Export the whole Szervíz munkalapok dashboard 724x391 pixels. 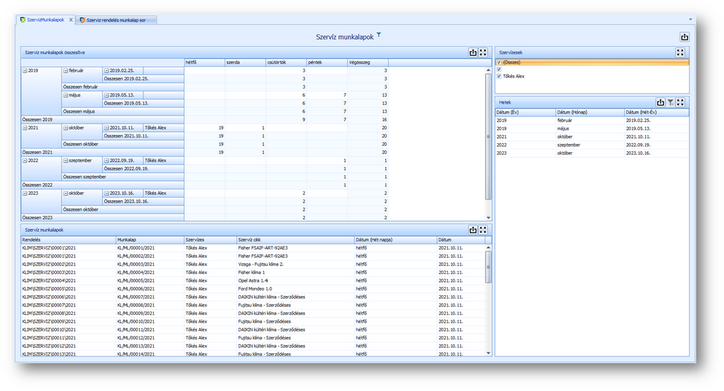(684, 37)
